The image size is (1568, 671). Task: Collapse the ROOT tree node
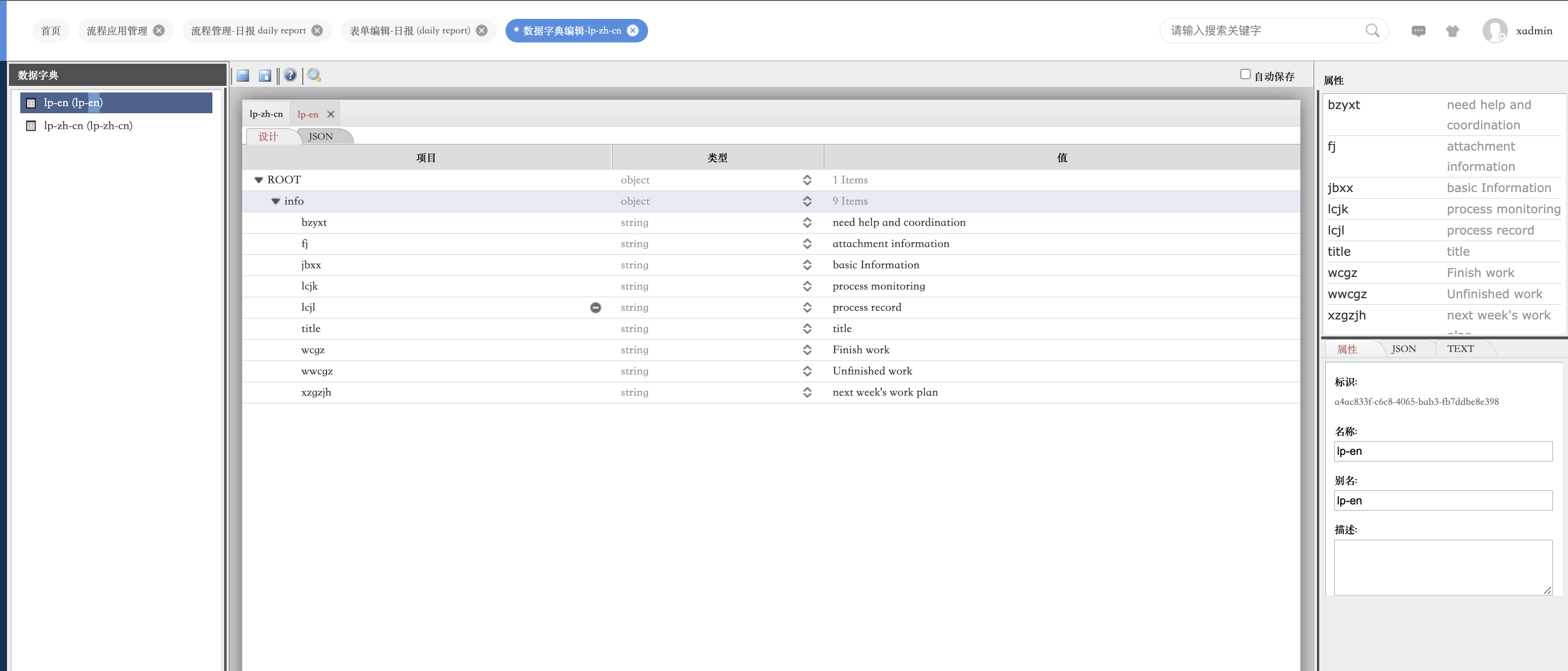259,180
